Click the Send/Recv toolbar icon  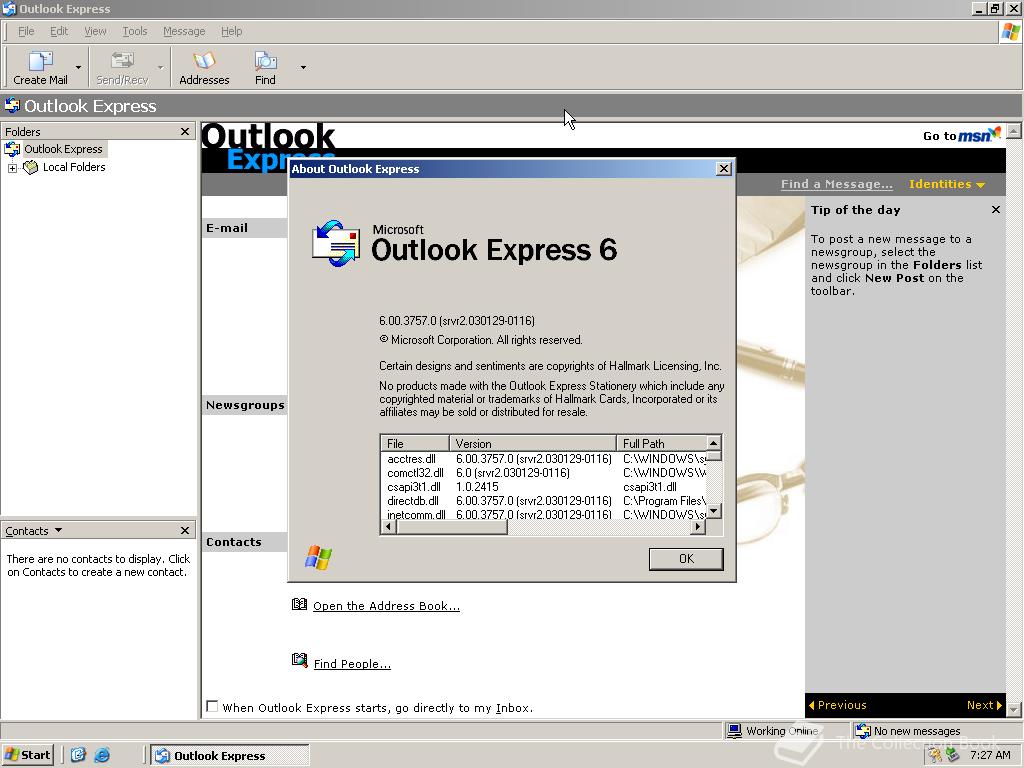(122, 67)
